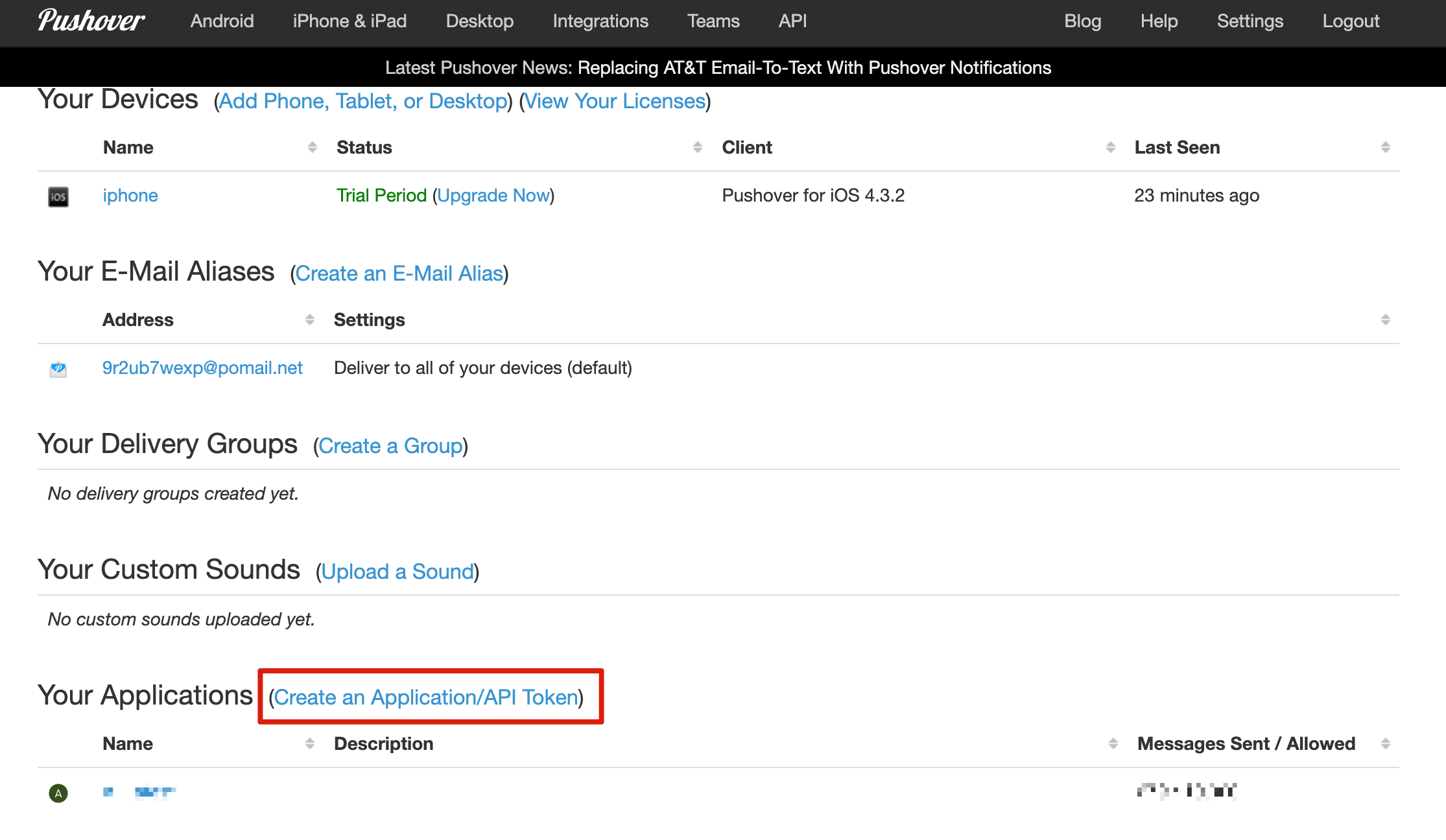Click the Upgrade Now link
1446x840 pixels.
point(493,195)
